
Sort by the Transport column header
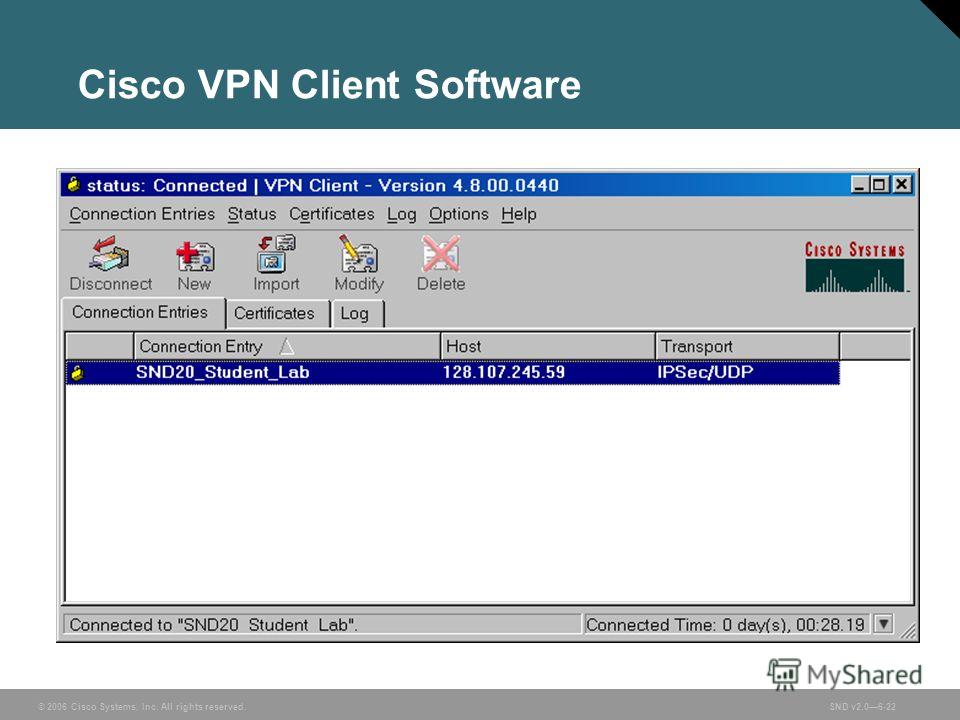(747, 347)
